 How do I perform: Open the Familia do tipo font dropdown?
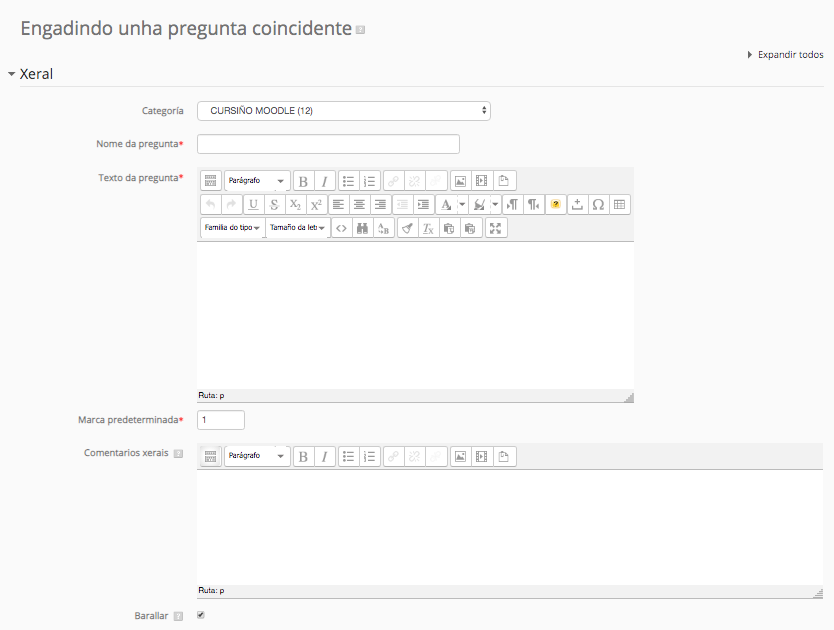[x=232, y=228]
